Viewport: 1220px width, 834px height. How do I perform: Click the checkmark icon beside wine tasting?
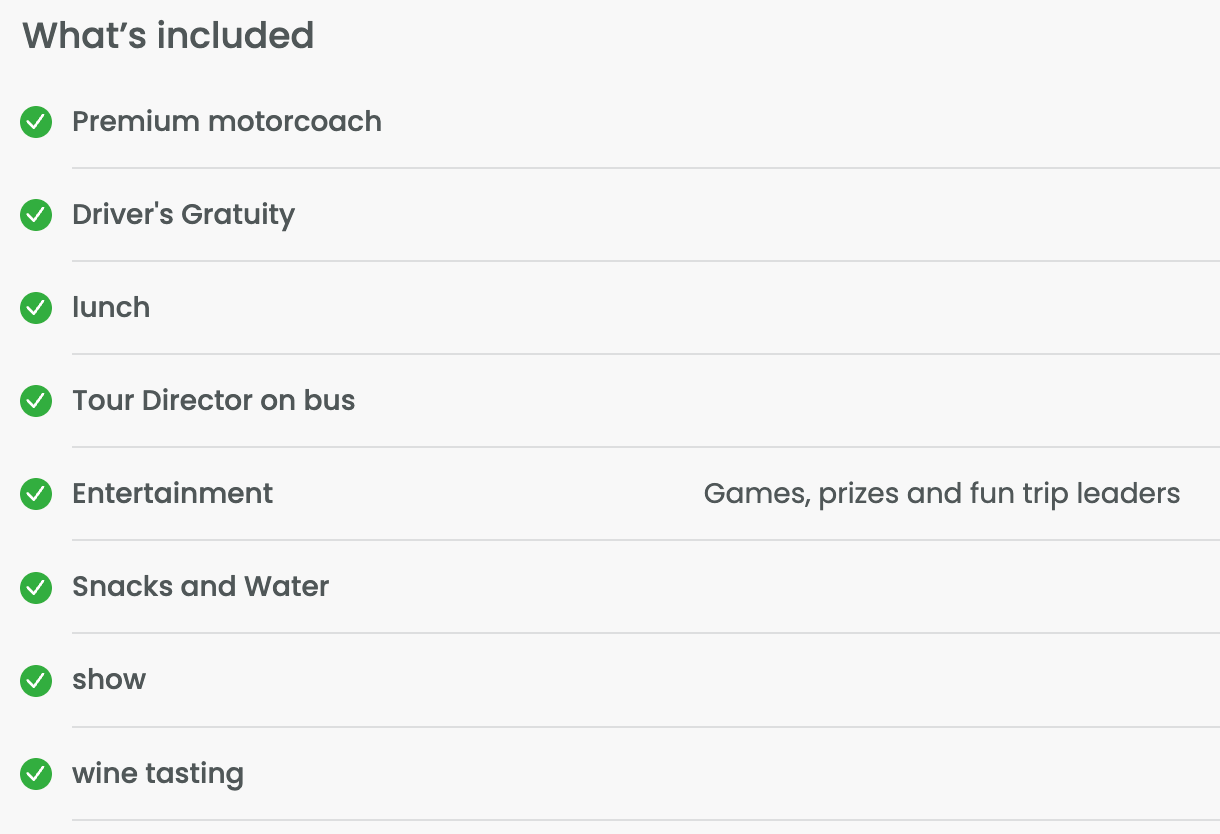click(x=36, y=774)
